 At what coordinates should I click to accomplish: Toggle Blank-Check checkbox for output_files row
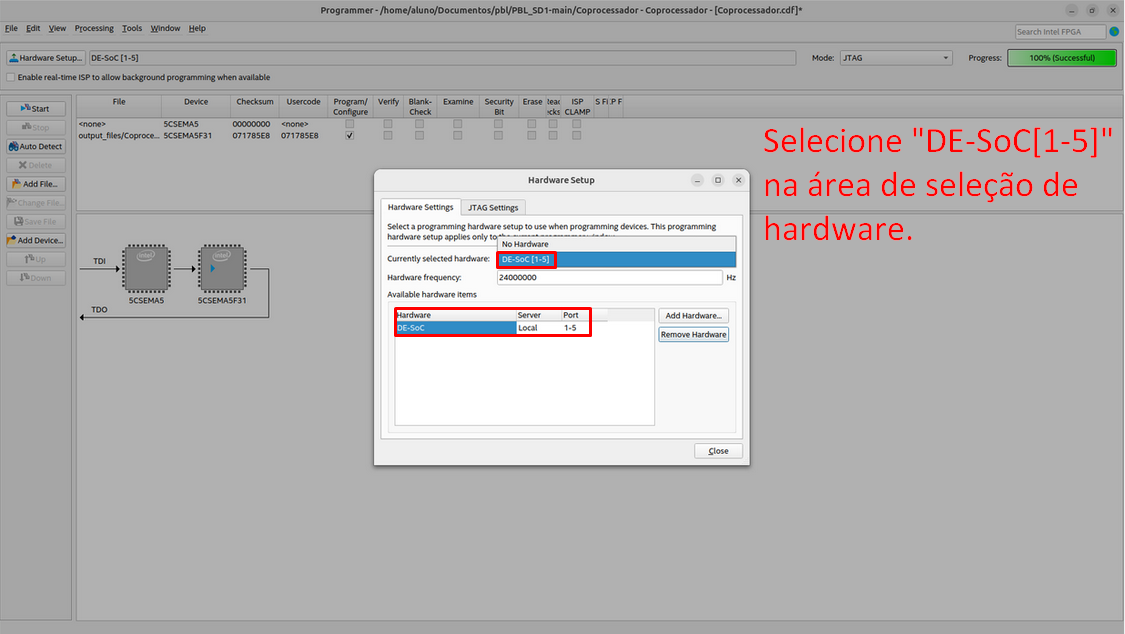pos(420,136)
